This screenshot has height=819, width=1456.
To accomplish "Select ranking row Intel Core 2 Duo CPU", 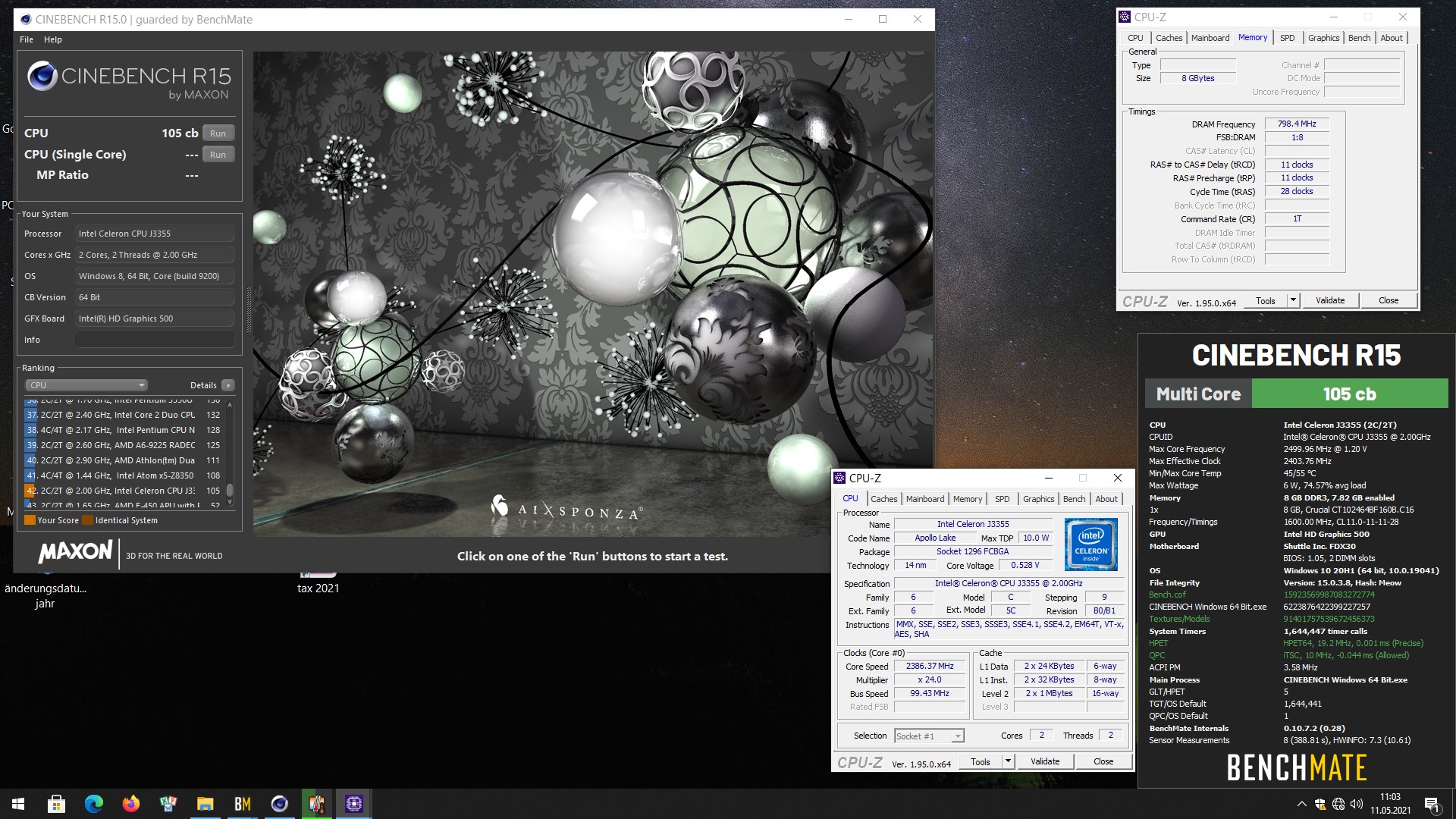I will [x=124, y=415].
